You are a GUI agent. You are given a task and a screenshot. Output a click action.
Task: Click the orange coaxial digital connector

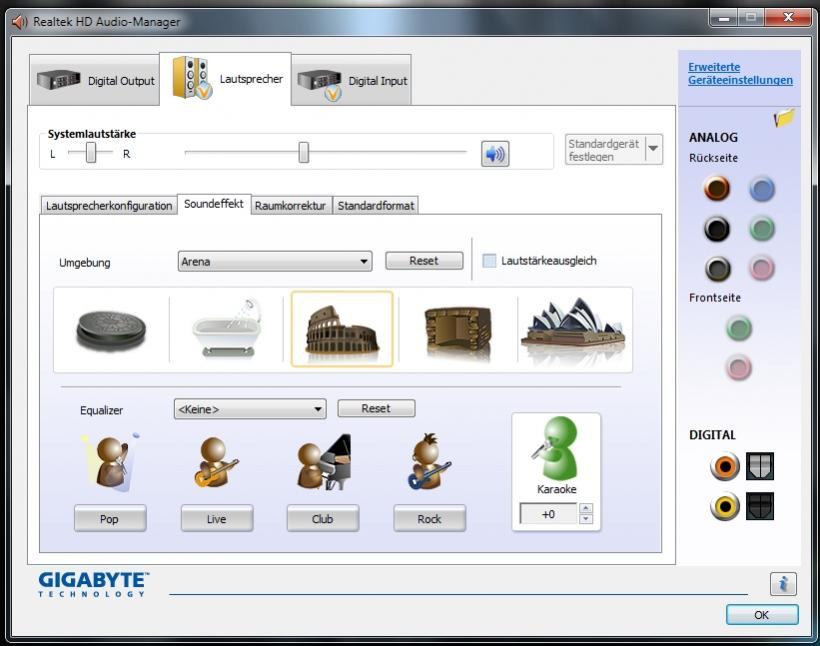point(724,466)
